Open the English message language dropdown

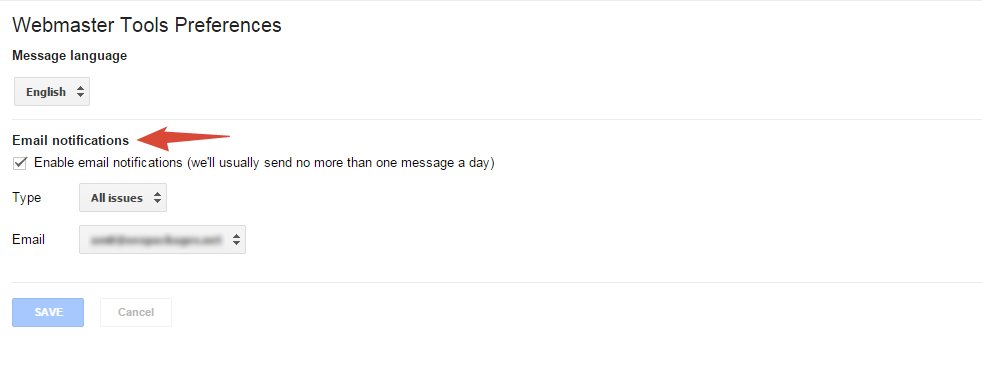52,91
